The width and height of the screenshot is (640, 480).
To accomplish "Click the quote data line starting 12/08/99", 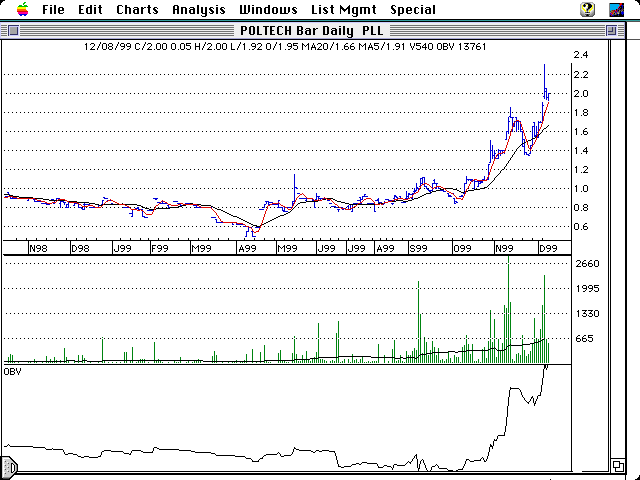I will pos(285,47).
